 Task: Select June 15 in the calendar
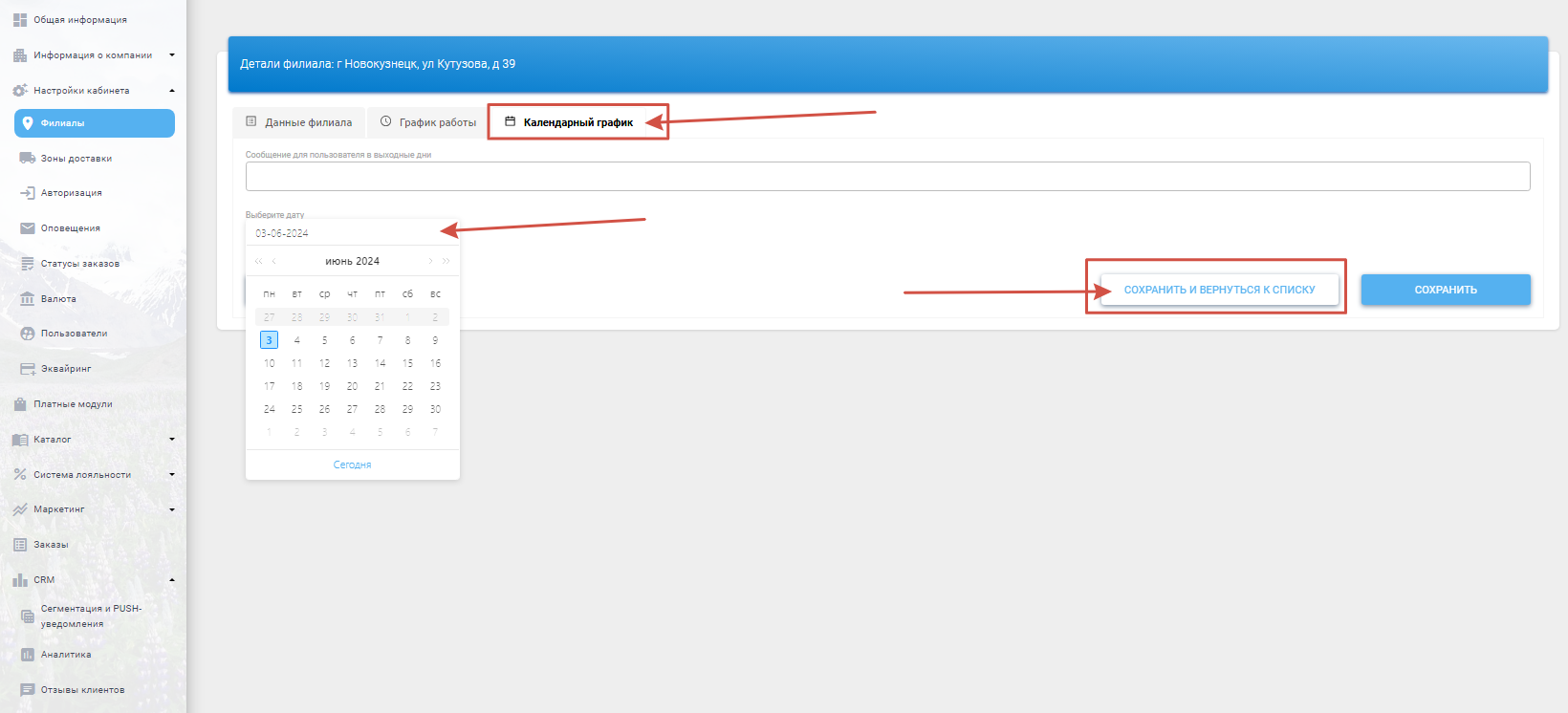pyautogui.click(x=407, y=363)
